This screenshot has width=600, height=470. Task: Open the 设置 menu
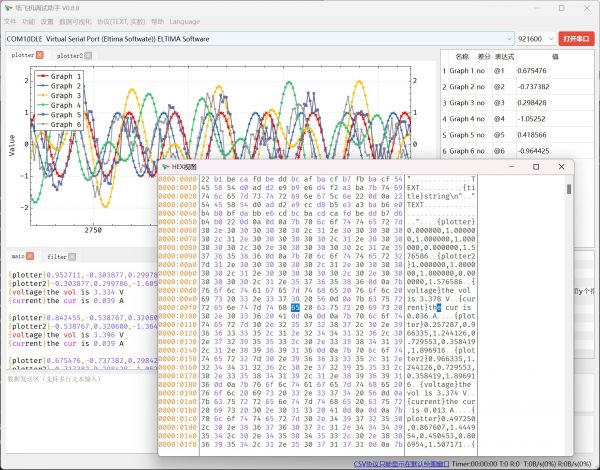click(47, 21)
